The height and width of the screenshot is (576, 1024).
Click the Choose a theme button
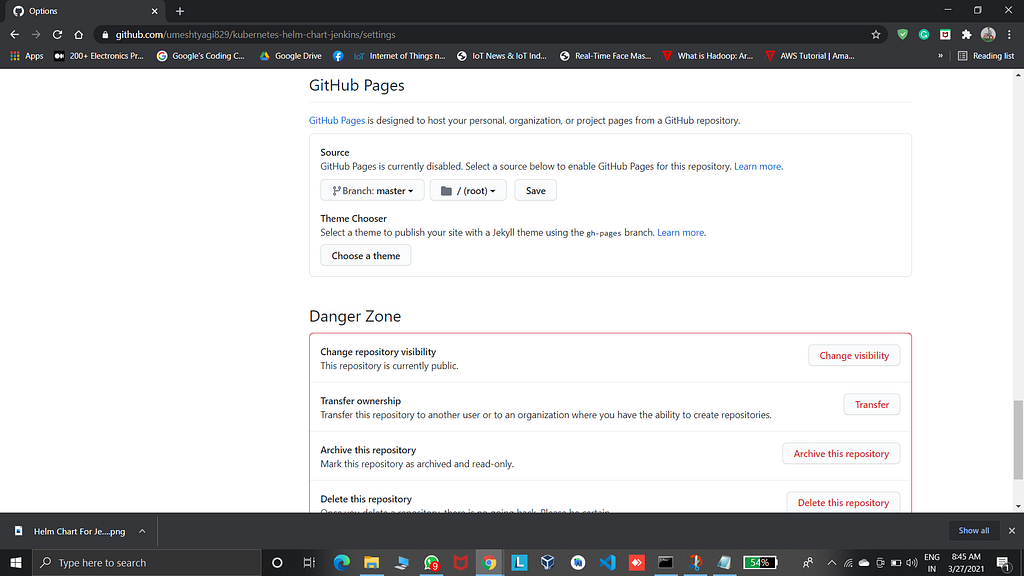coord(366,255)
